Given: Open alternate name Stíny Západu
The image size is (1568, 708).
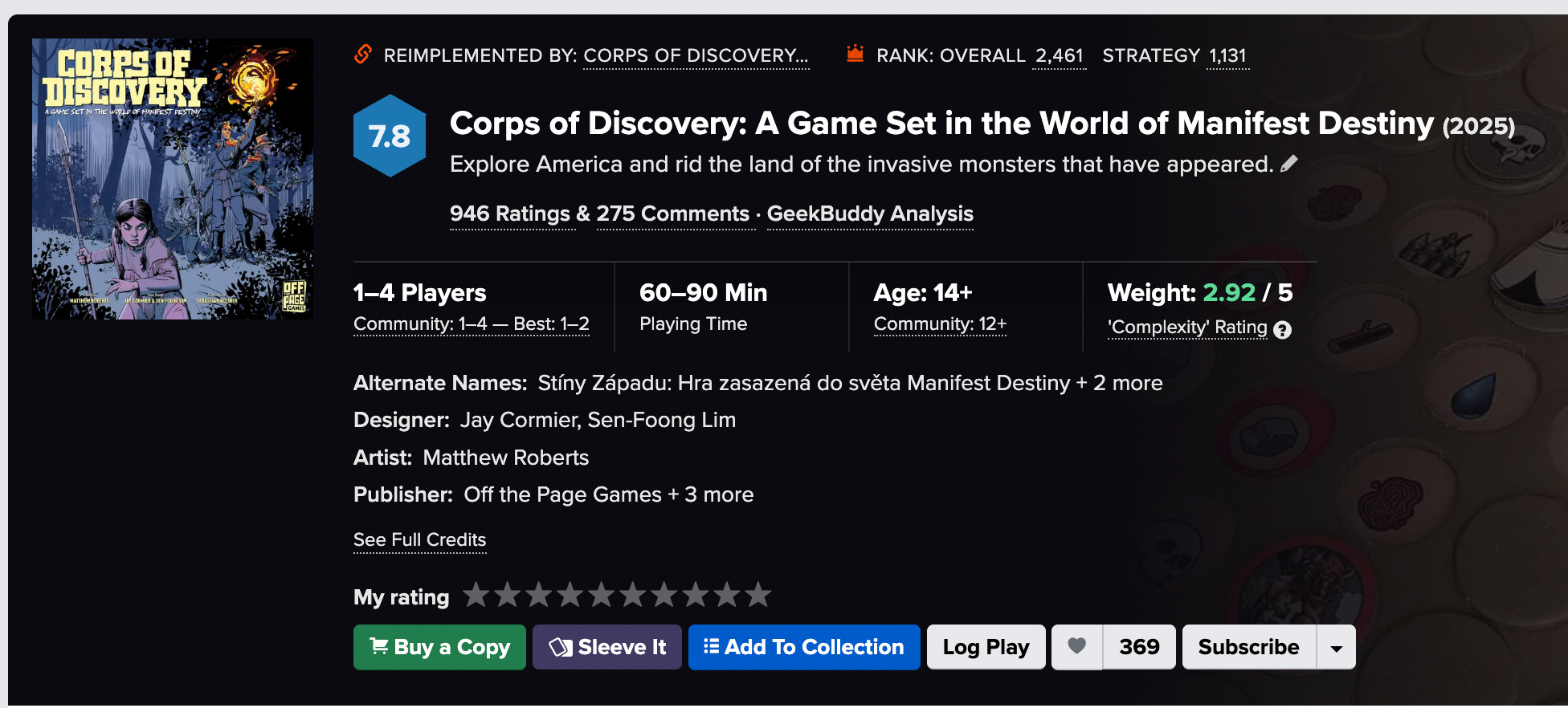Looking at the screenshot, I should point(804,383).
